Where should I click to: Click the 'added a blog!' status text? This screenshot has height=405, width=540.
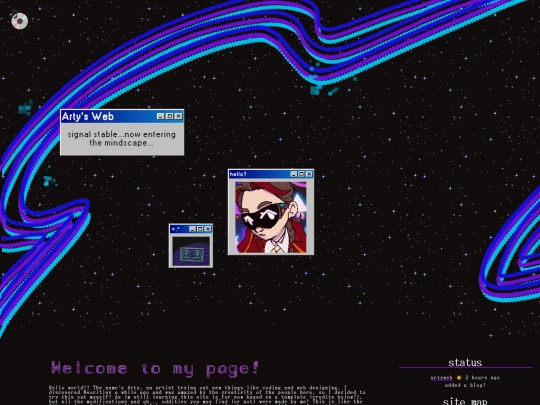[x=465, y=385]
